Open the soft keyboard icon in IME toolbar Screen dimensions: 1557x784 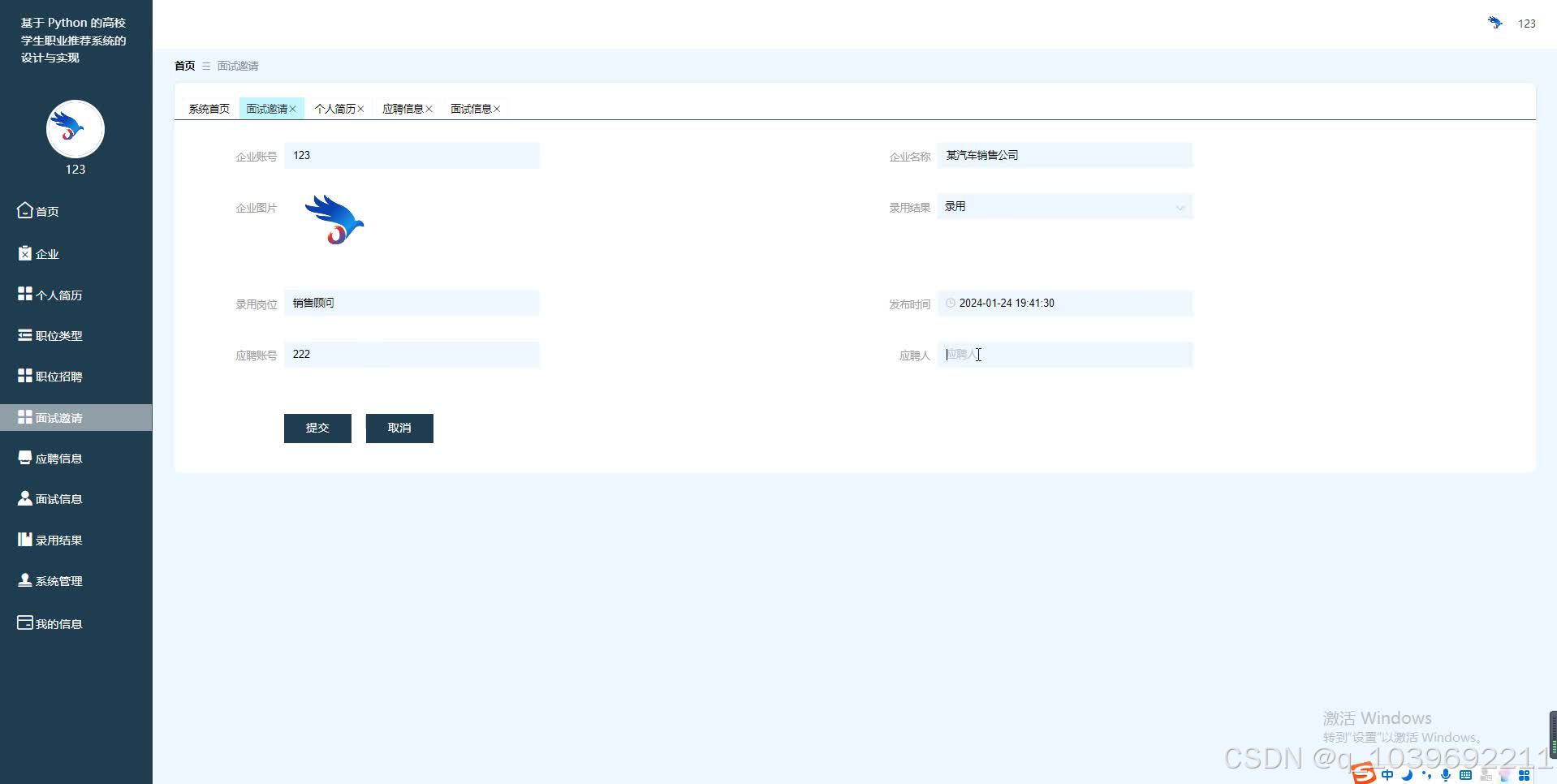[1465, 775]
